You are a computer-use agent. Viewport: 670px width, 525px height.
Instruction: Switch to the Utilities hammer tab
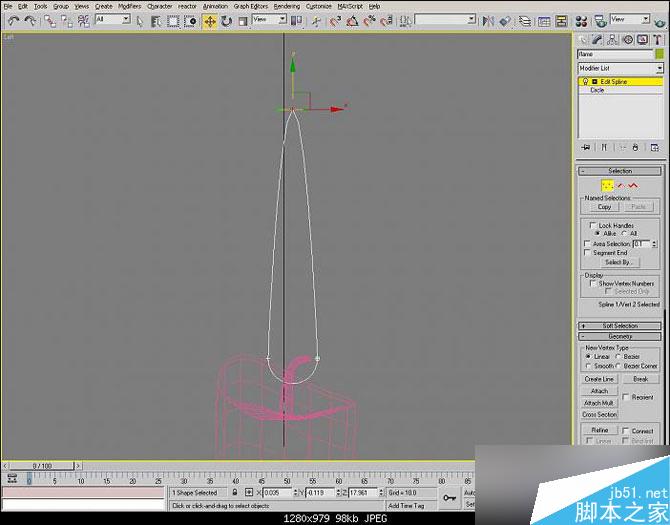click(657, 40)
